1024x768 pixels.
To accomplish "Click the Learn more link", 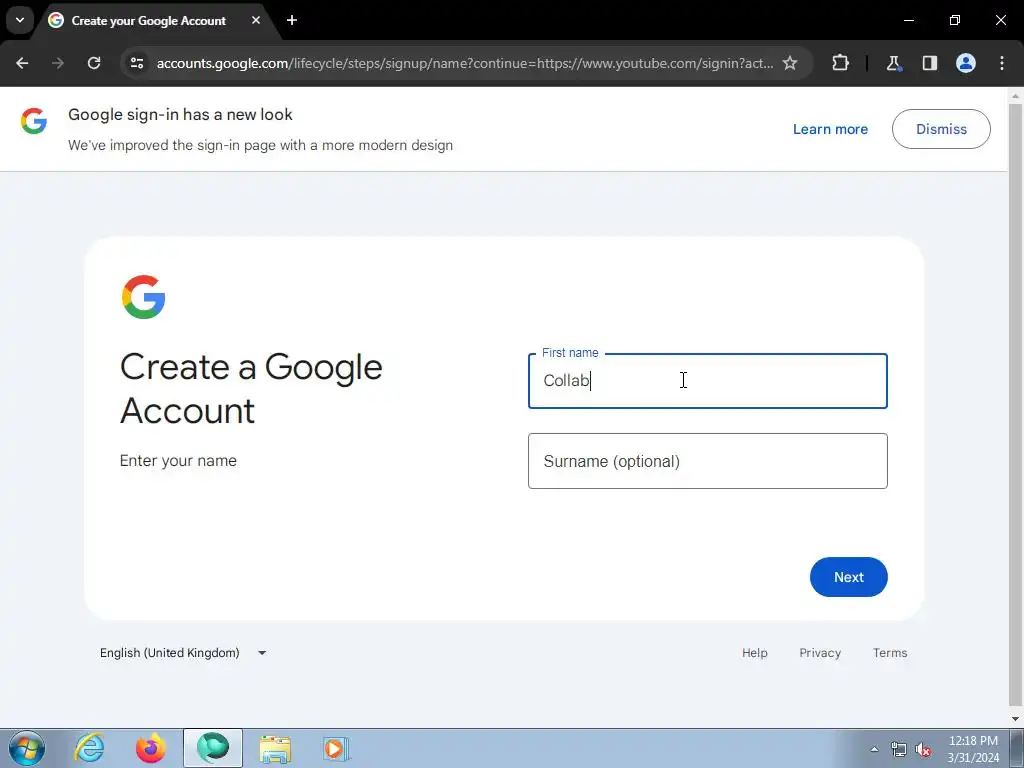I will pyautogui.click(x=830, y=129).
